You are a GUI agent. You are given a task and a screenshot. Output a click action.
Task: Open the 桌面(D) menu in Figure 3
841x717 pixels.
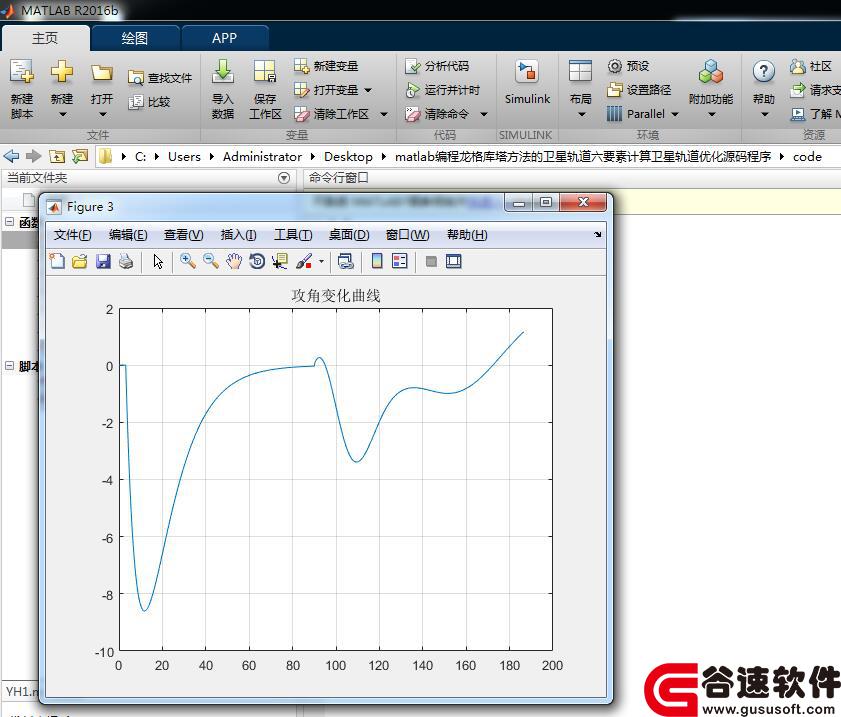(349, 234)
